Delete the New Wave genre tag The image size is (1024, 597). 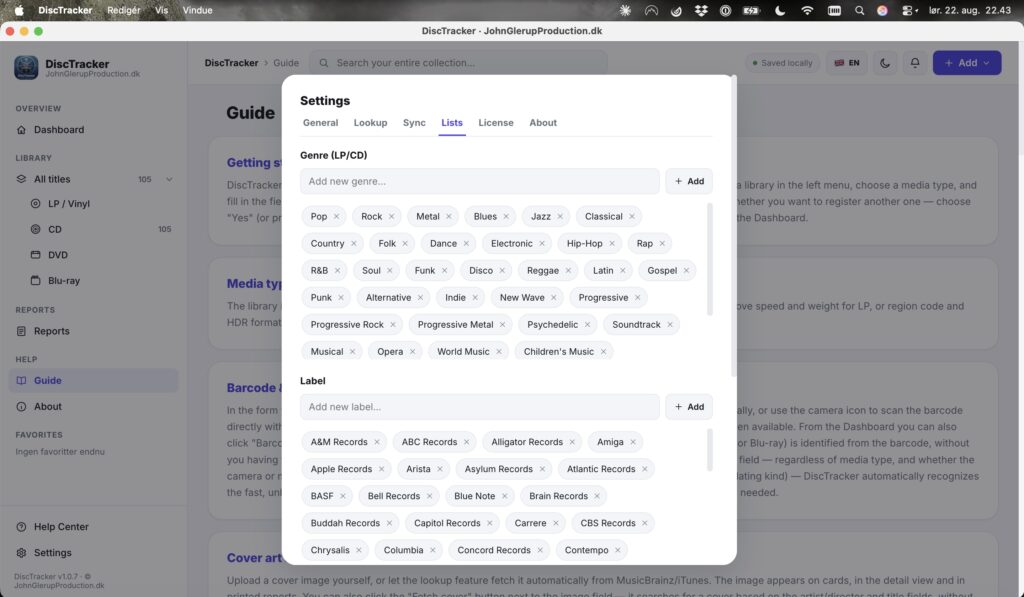pyautogui.click(x=554, y=298)
